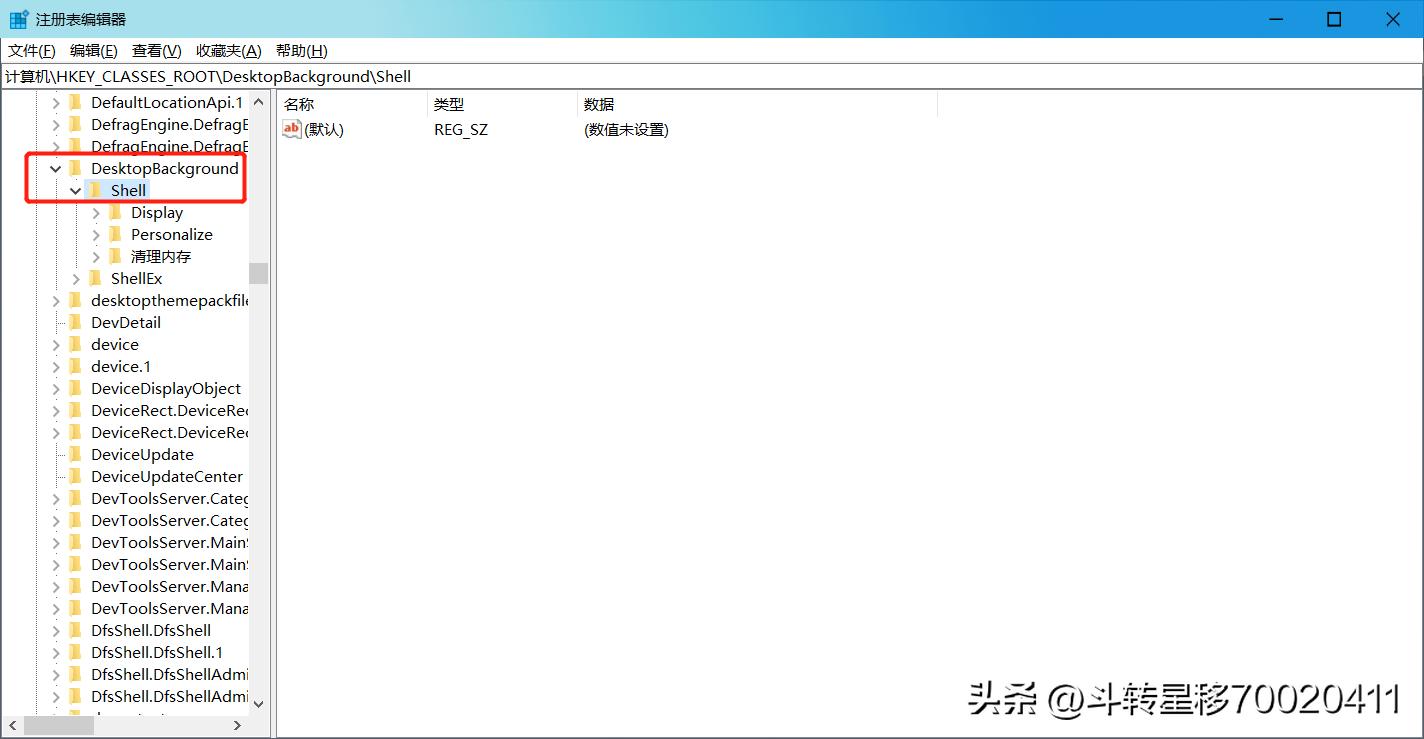
Task: Click the device folder icon
Action: [78, 344]
